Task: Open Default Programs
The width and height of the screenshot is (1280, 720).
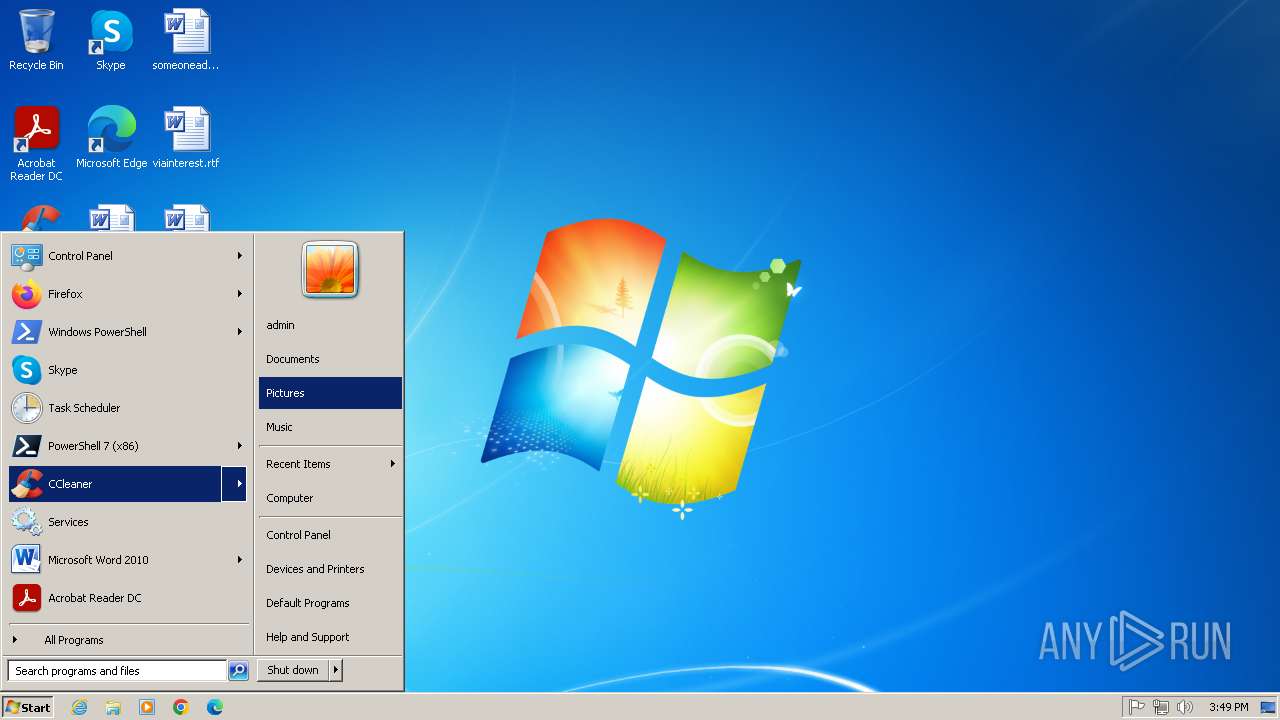Action: 330,603
